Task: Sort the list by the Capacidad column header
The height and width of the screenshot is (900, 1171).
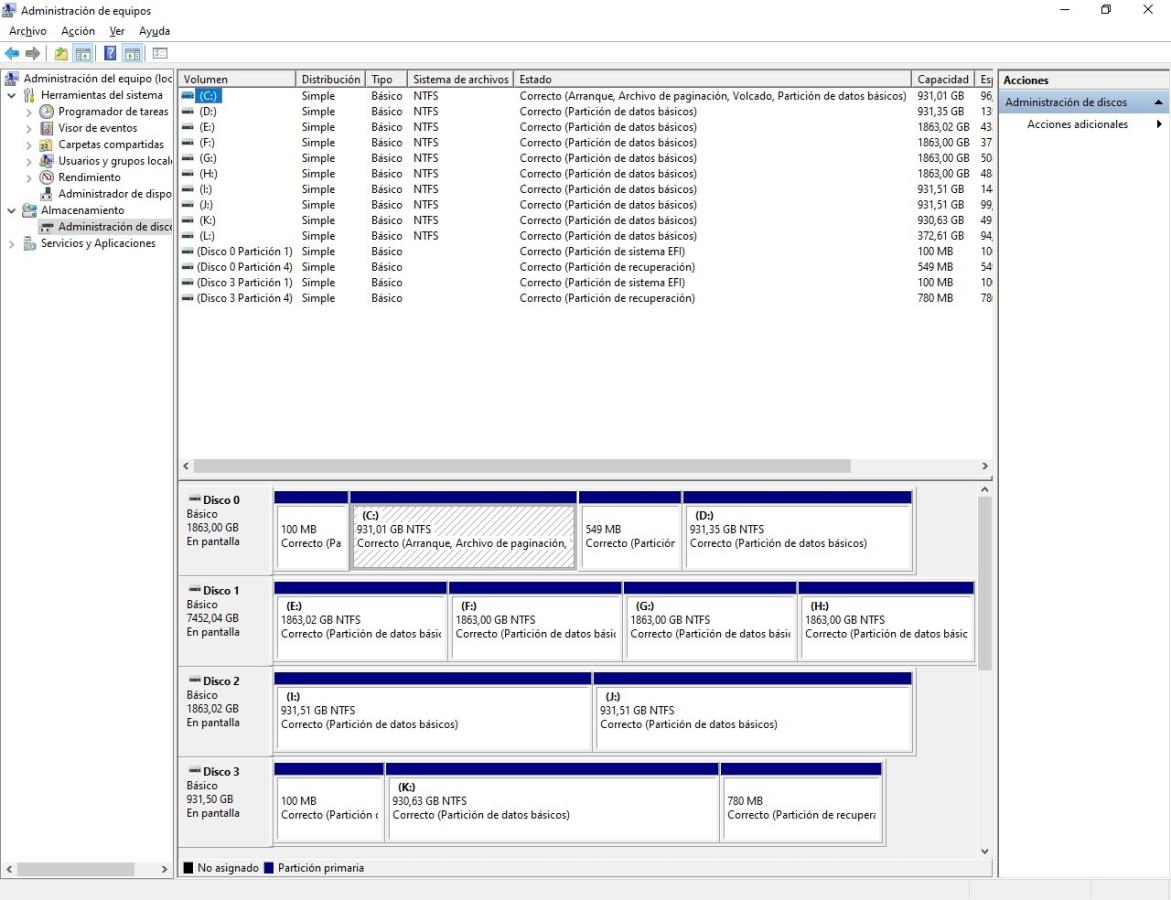Action: (942, 79)
